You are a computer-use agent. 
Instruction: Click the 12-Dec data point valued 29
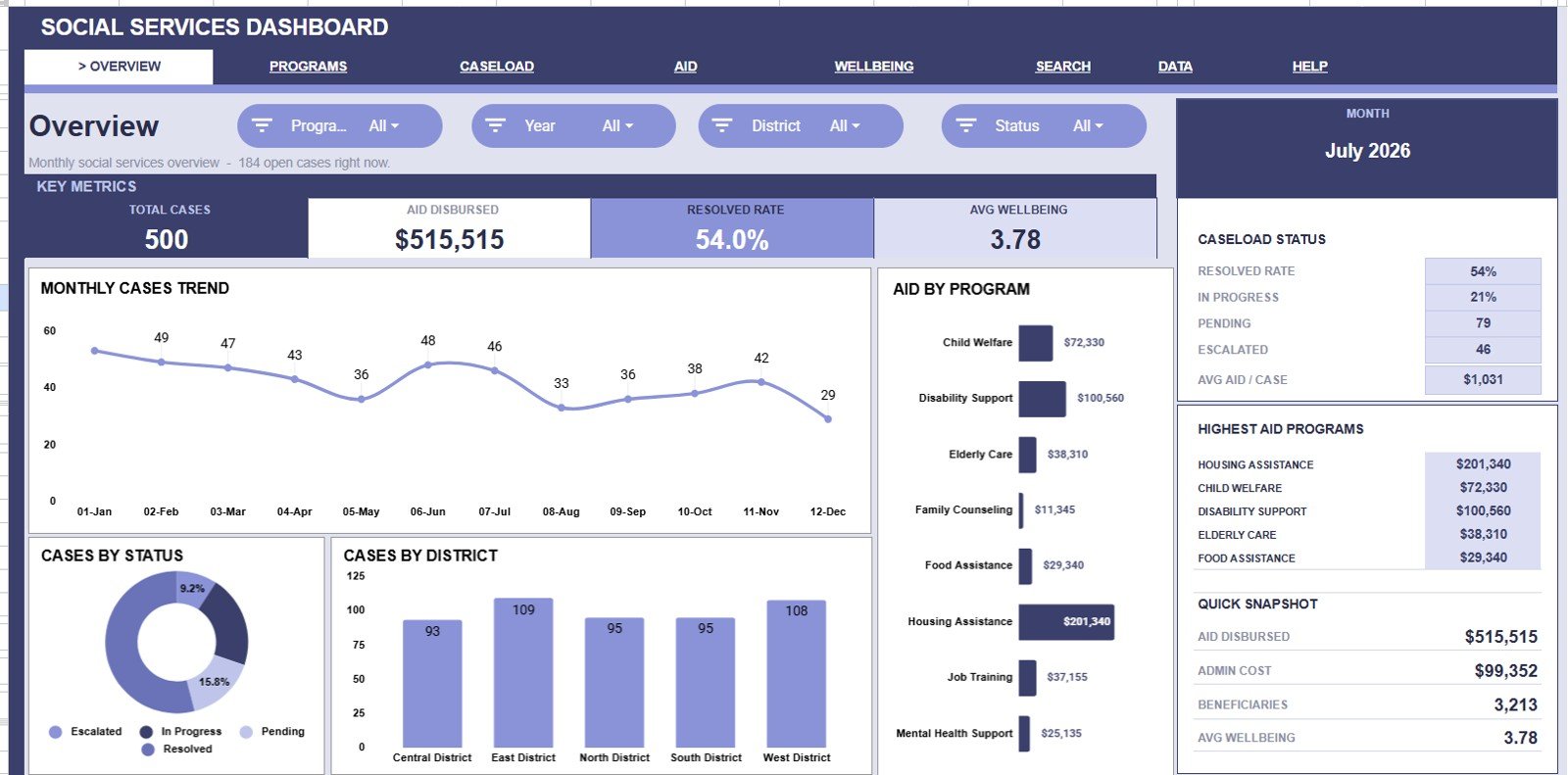click(828, 418)
